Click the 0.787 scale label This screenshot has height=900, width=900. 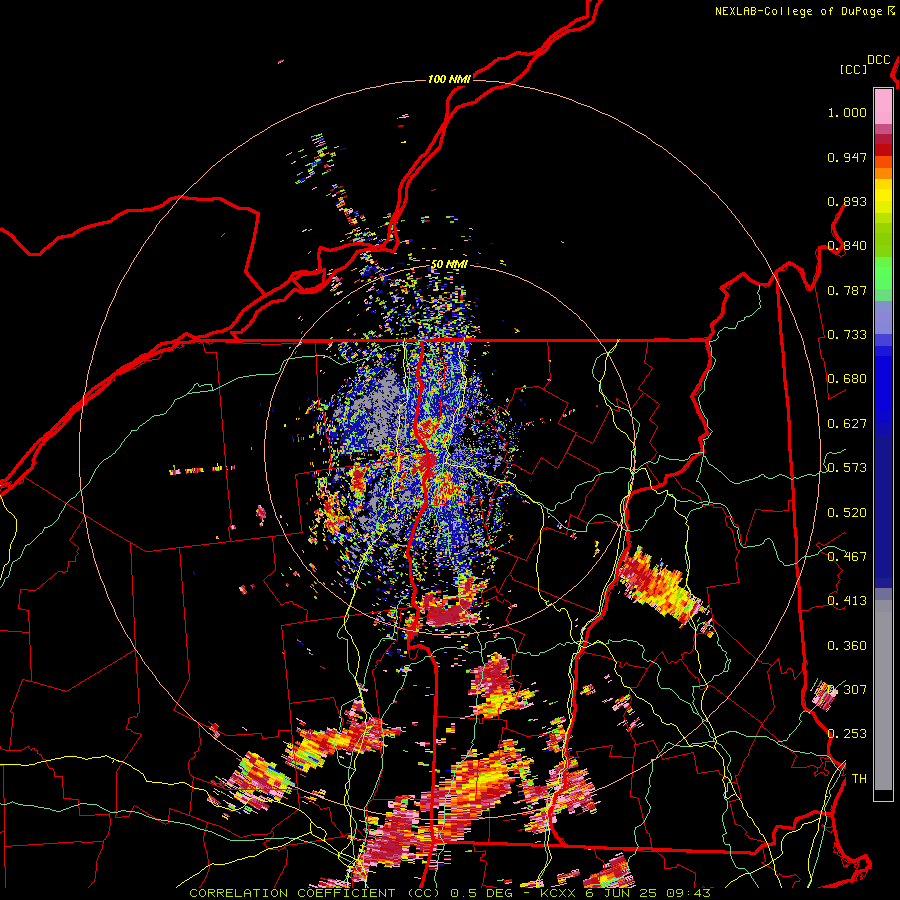pyautogui.click(x=847, y=290)
